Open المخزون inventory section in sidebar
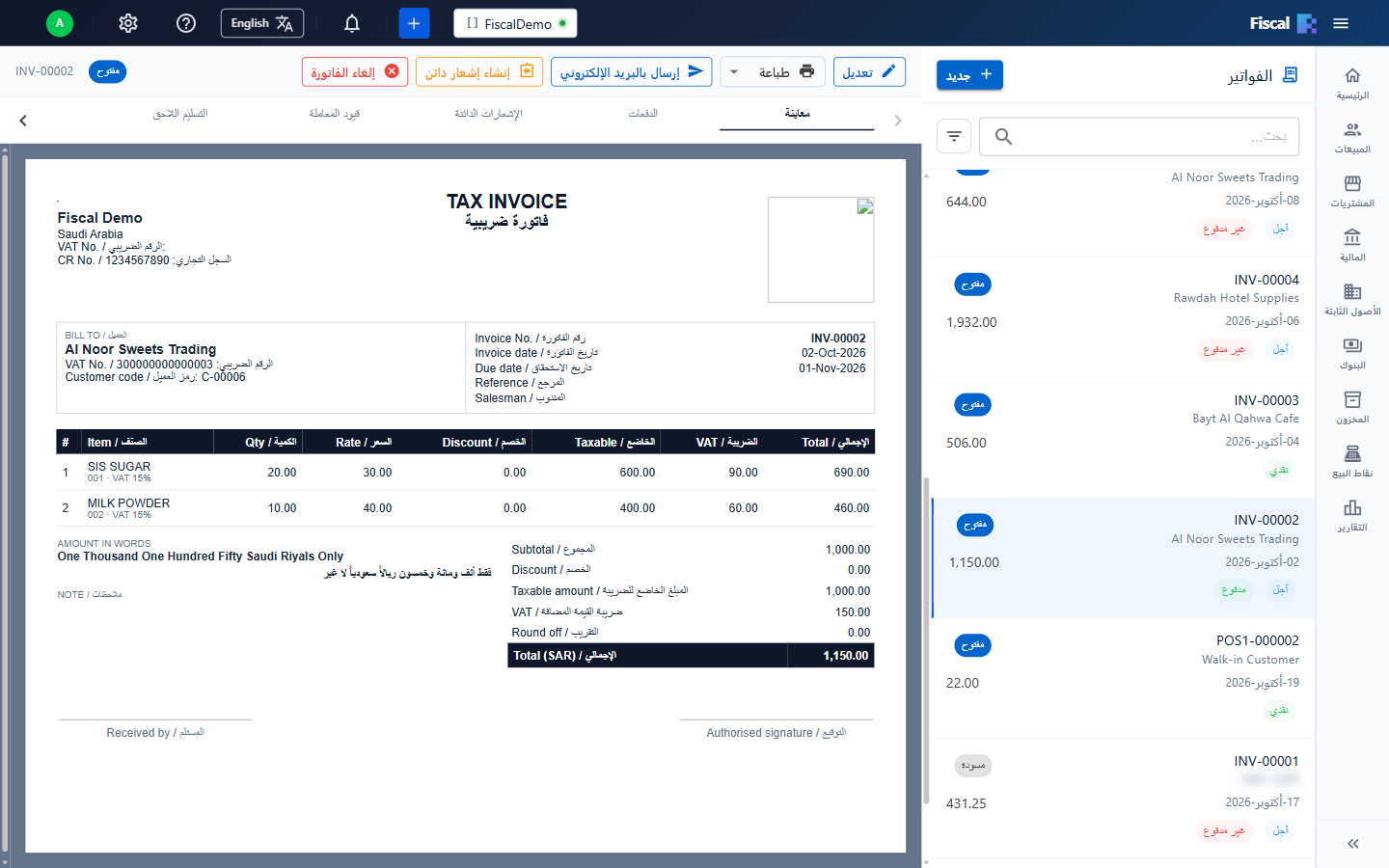1389x868 pixels. [x=1352, y=407]
